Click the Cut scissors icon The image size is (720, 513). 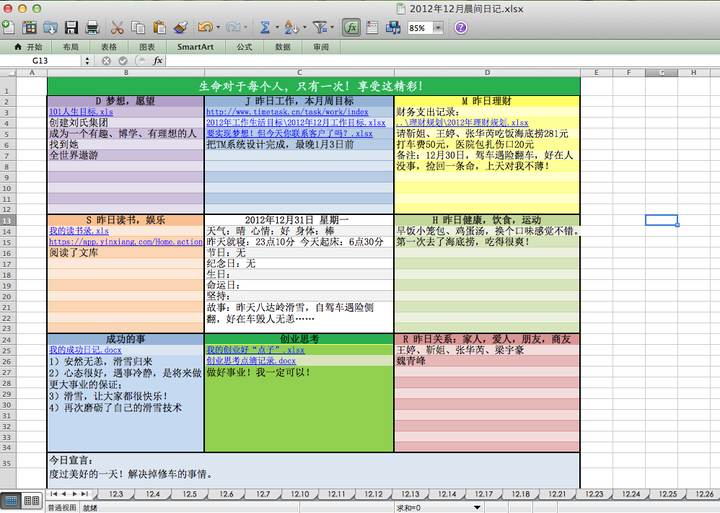pos(116,28)
